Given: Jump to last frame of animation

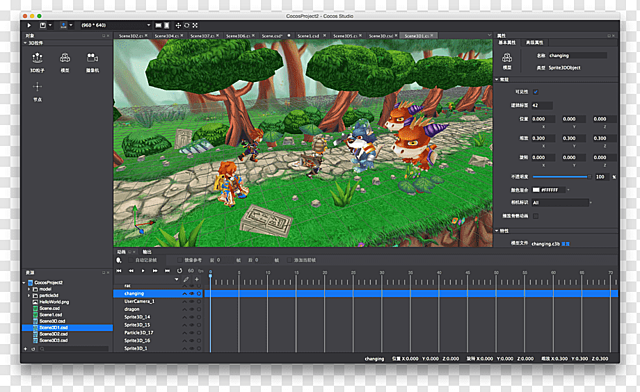Looking at the screenshot, I should tap(167, 271).
